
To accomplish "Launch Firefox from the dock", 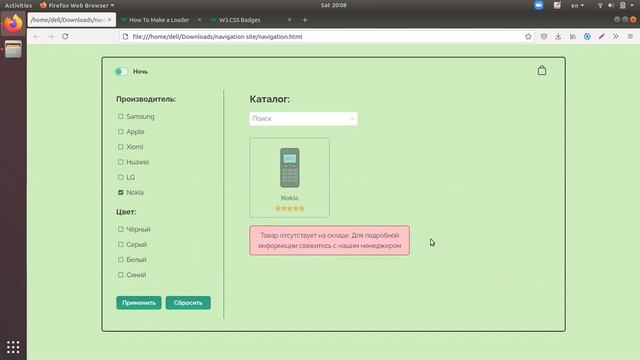I will 13,24.
